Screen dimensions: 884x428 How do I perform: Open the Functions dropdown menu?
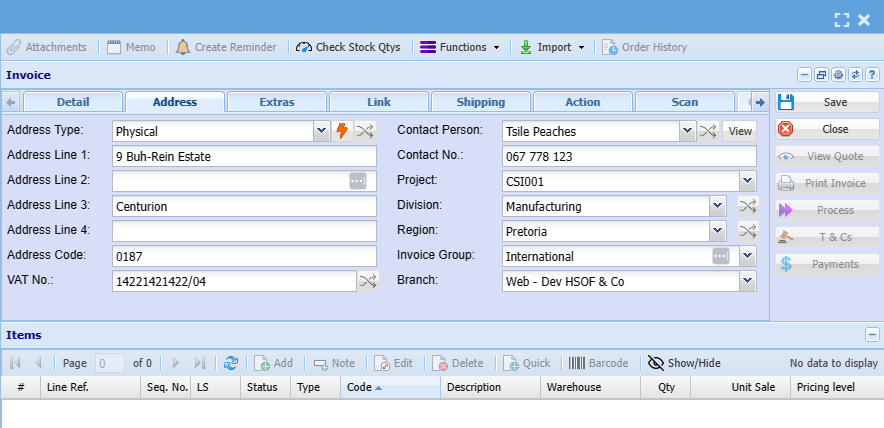point(459,47)
